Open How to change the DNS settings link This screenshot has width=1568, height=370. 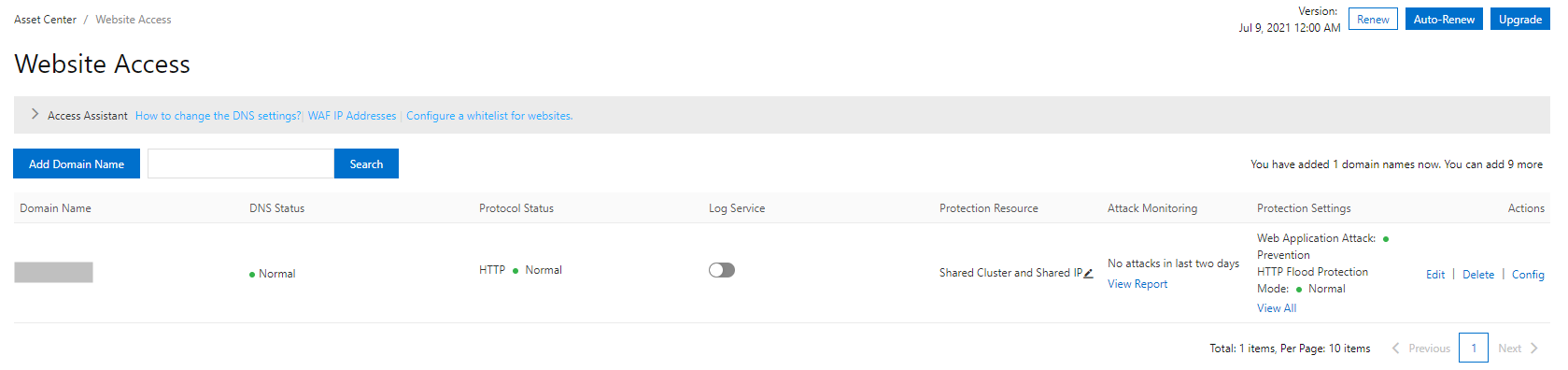click(x=218, y=116)
